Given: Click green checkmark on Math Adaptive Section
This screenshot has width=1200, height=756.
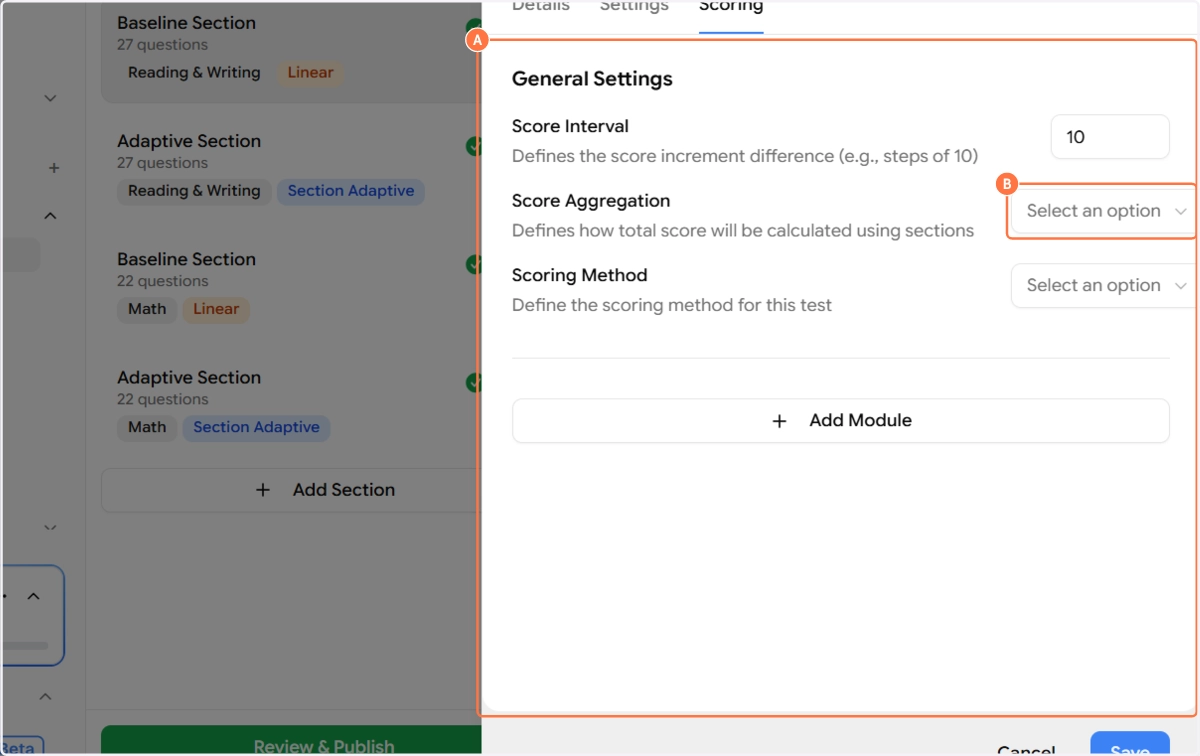Looking at the screenshot, I should [473, 382].
